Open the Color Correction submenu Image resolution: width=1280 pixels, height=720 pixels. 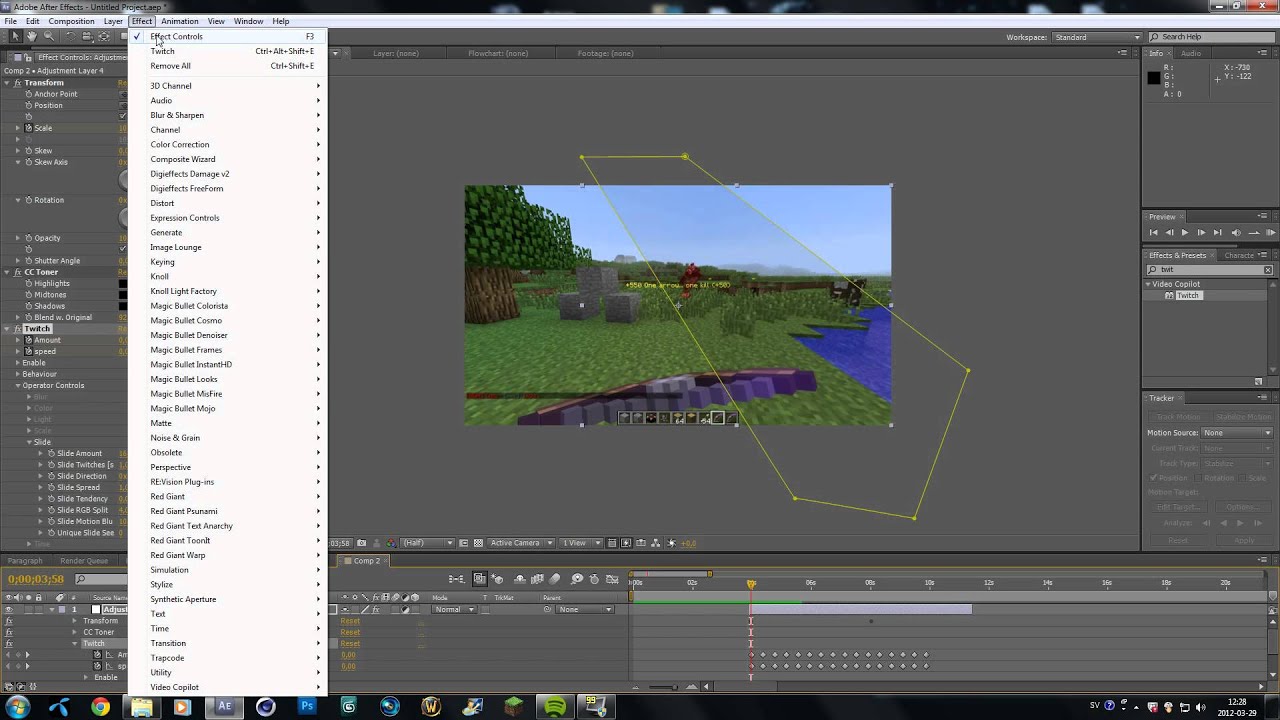(230, 144)
